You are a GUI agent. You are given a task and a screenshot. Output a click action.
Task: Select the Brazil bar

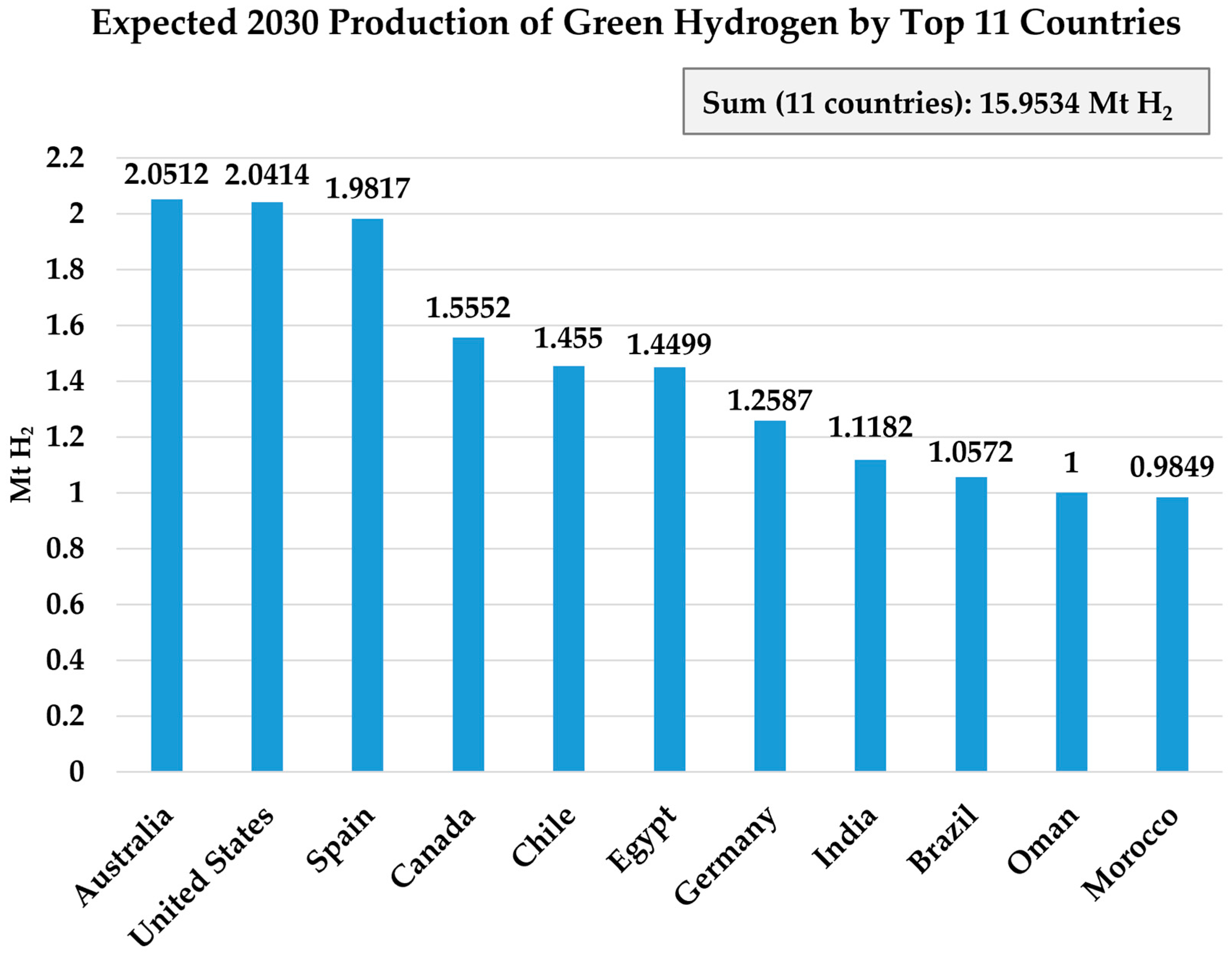(971, 624)
